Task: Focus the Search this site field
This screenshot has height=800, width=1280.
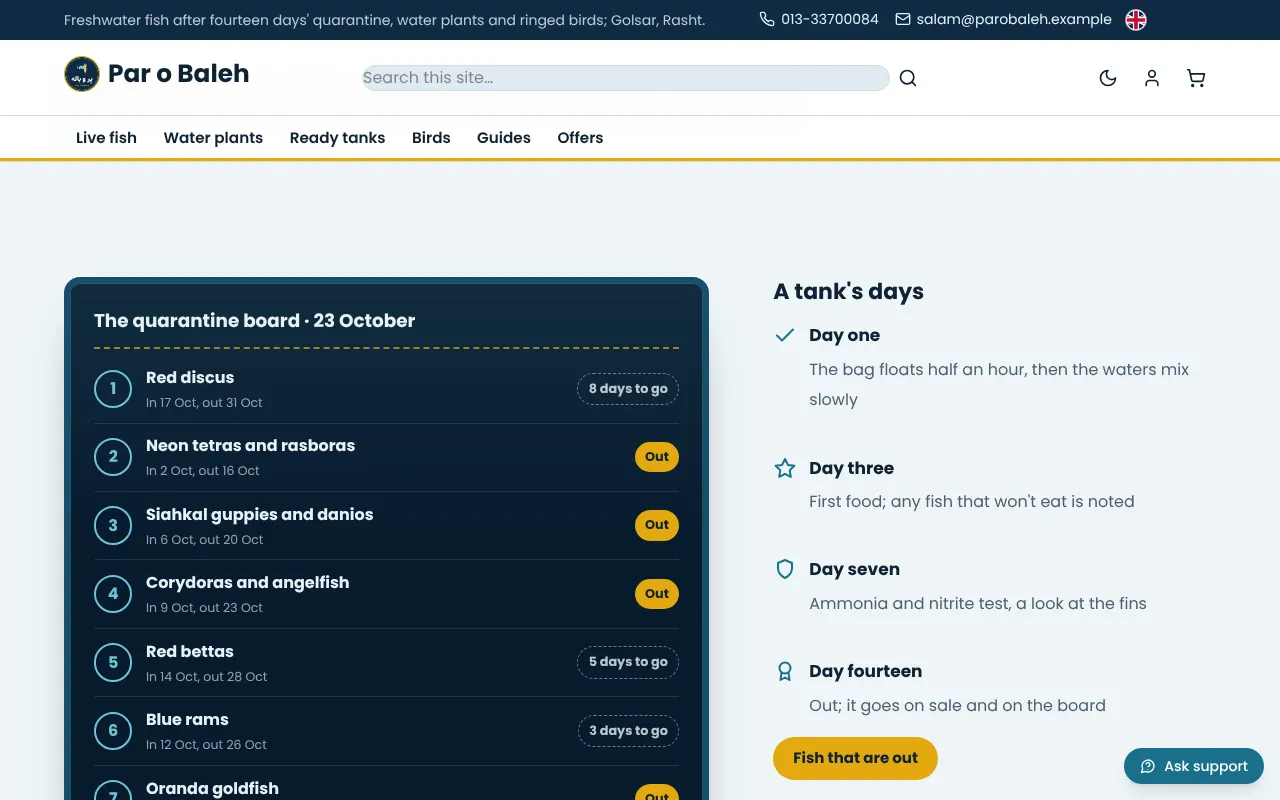Action: [626, 78]
